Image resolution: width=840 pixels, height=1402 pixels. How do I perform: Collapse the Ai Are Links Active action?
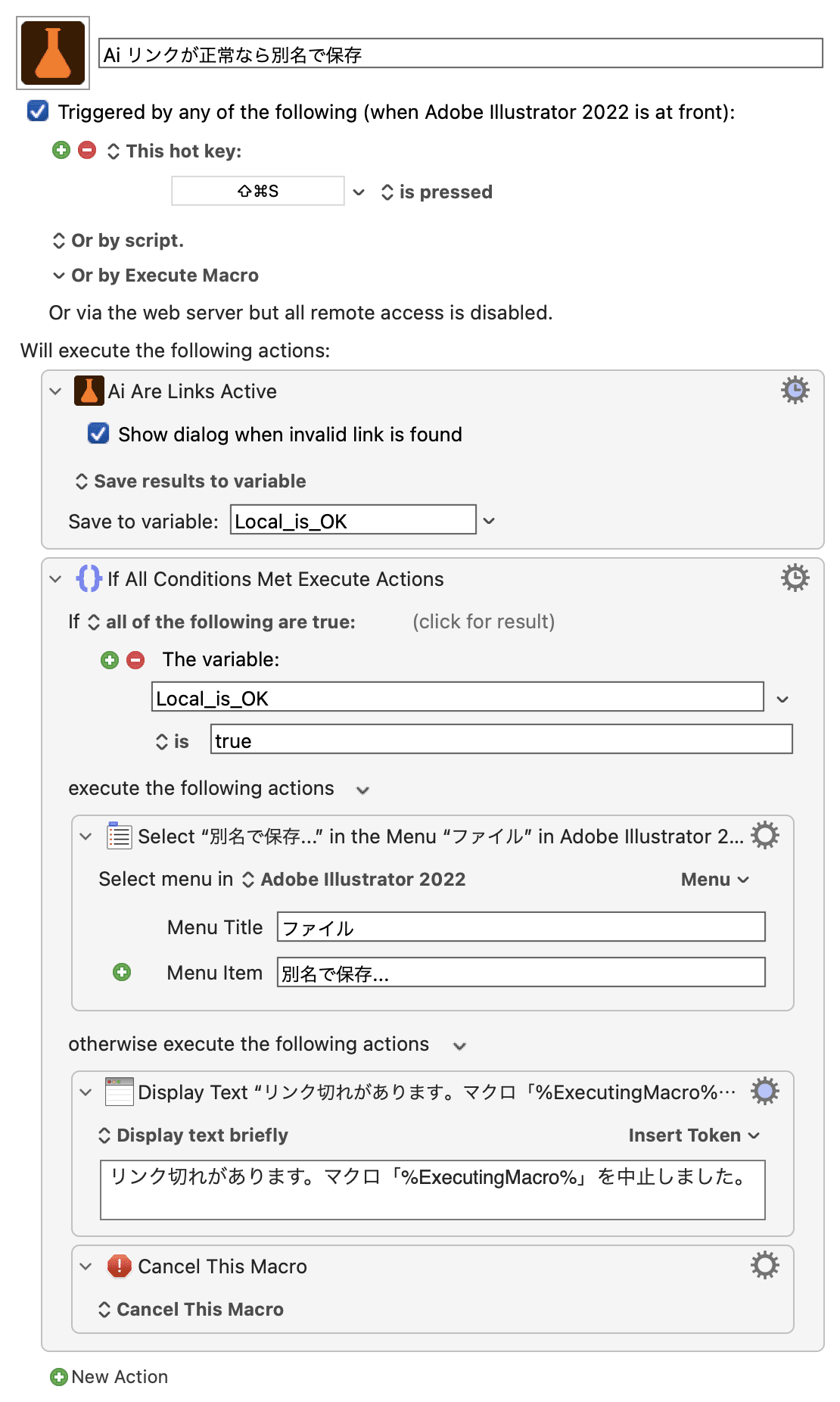(x=55, y=391)
